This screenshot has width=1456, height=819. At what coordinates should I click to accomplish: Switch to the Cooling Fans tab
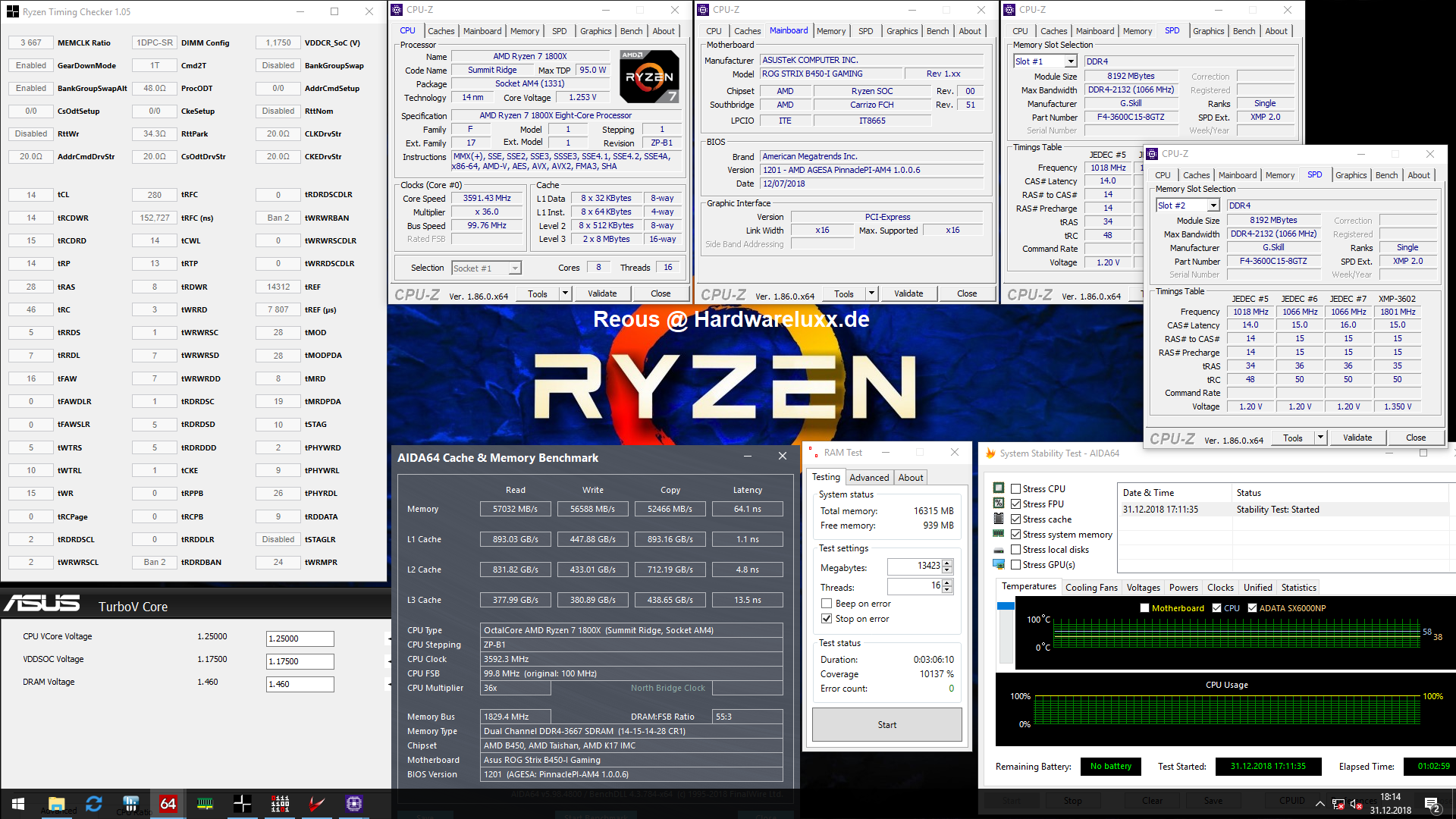point(1090,588)
